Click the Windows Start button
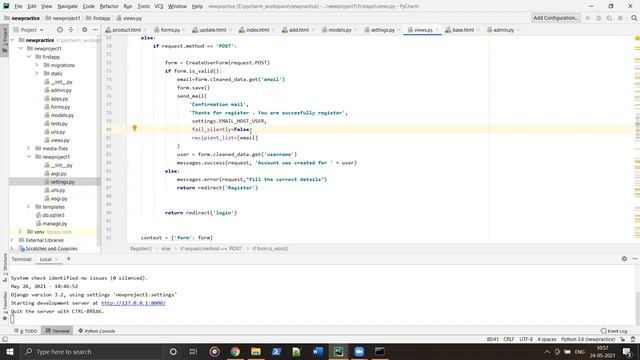This screenshot has height=360, width=640. click(9, 351)
